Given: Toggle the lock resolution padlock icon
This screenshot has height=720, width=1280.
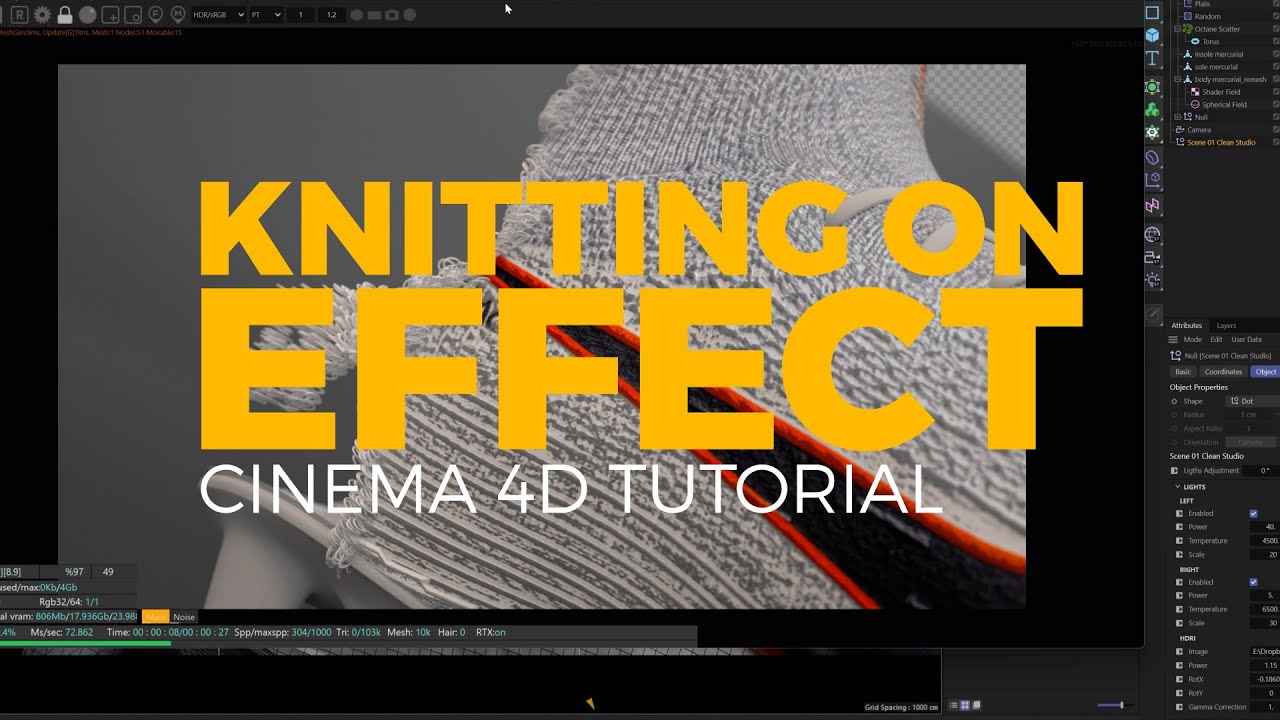Looking at the screenshot, I should click(65, 15).
